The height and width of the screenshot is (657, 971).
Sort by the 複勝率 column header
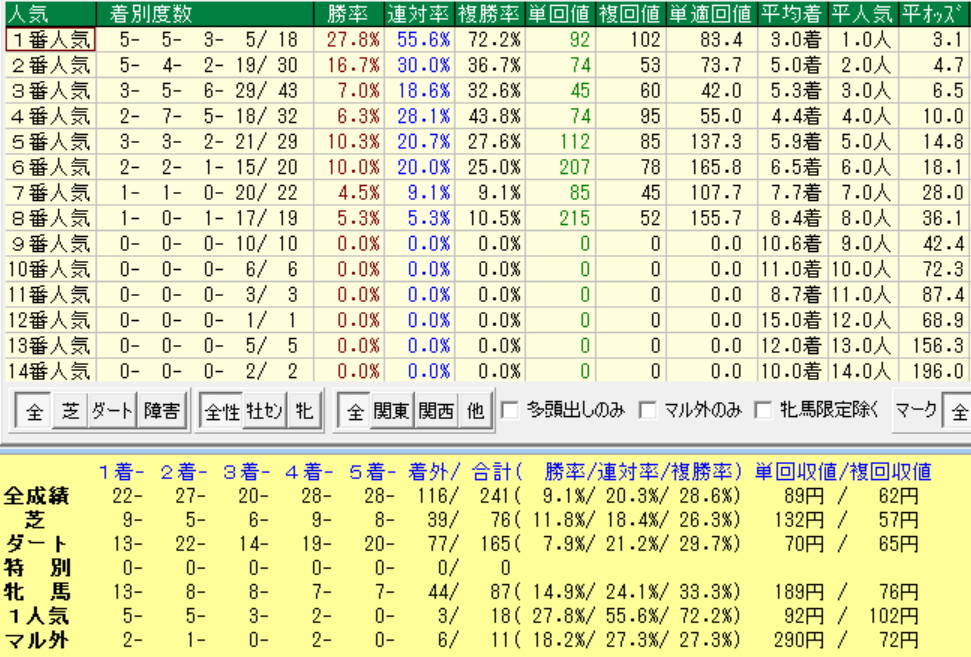point(490,14)
